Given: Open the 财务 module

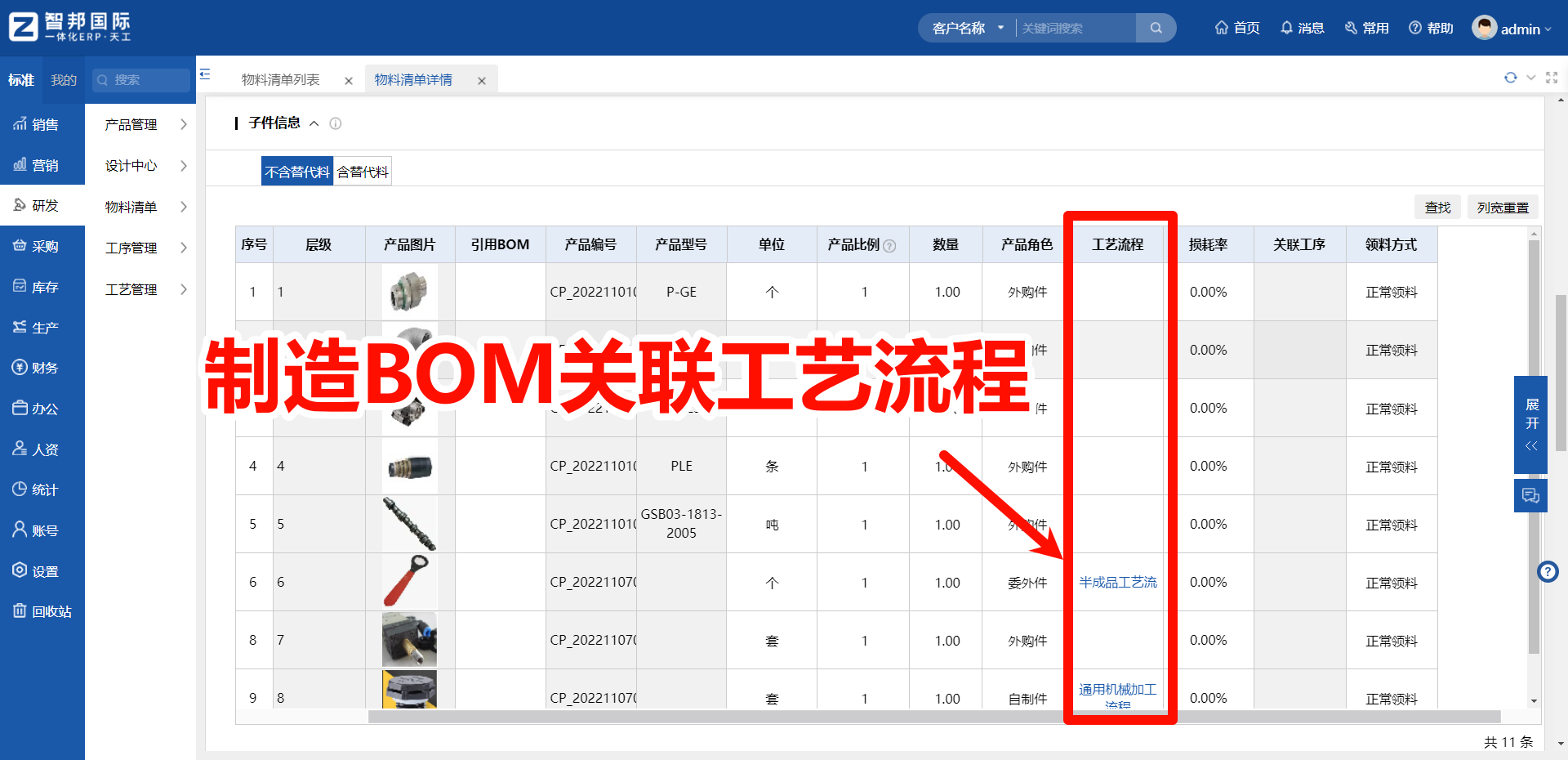Looking at the screenshot, I should click(42, 367).
